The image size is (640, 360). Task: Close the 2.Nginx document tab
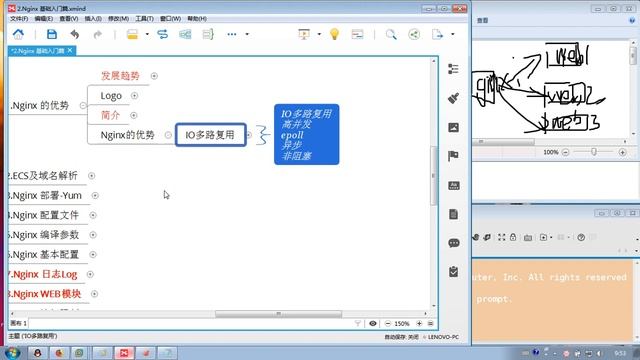coord(70,50)
